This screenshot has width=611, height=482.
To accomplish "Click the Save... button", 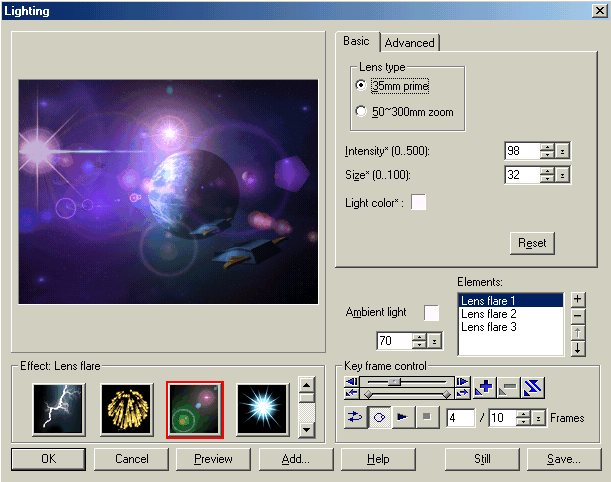I will [564, 459].
